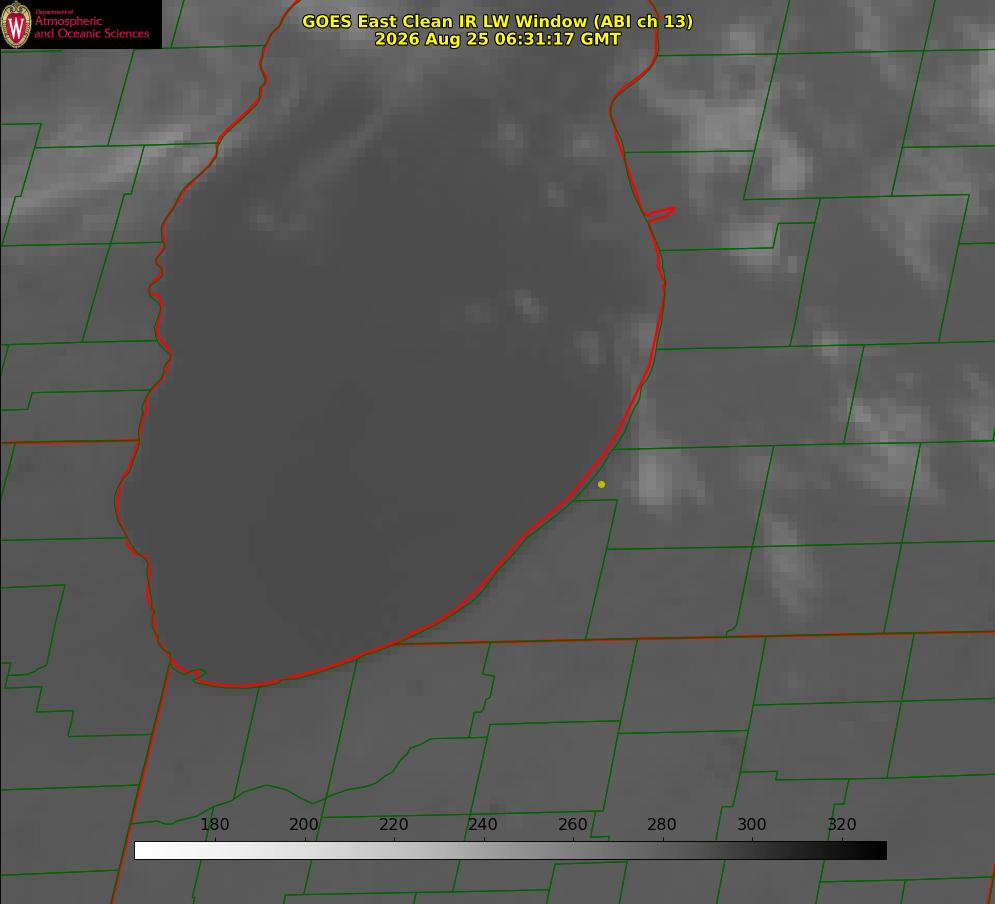This screenshot has height=904, width=995.
Task: Click the colorbar label 320
Action: pyautogui.click(x=842, y=824)
